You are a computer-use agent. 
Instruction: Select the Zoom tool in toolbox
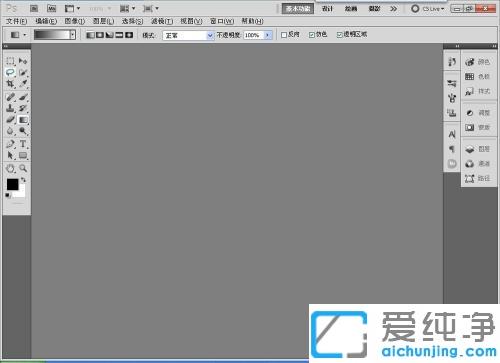(x=23, y=168)
